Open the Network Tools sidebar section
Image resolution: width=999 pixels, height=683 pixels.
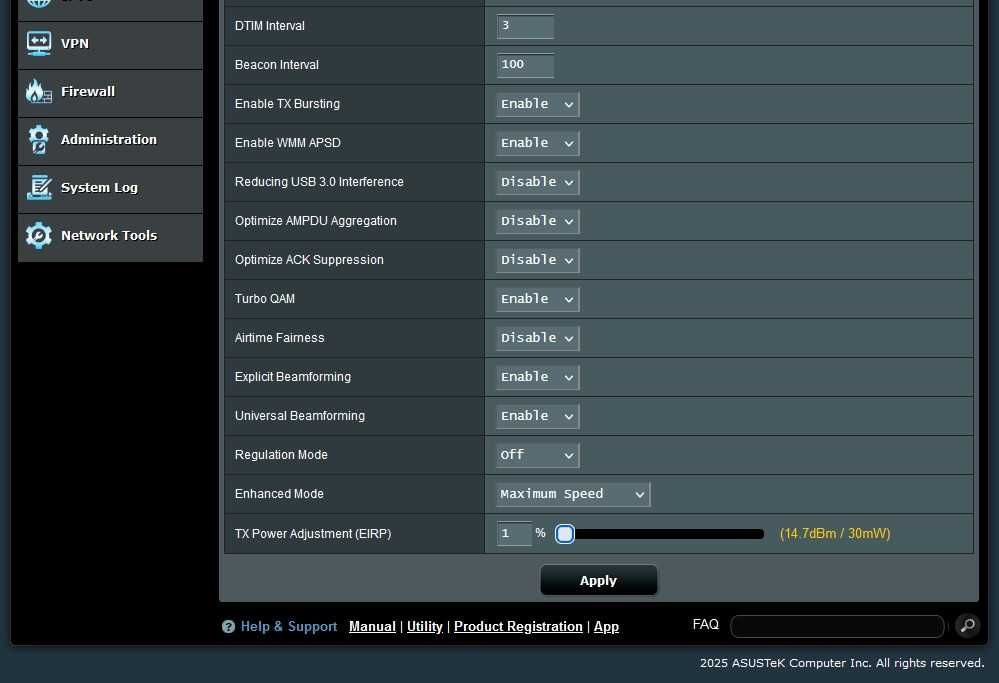pyautogui.click(x=110, y=236)
